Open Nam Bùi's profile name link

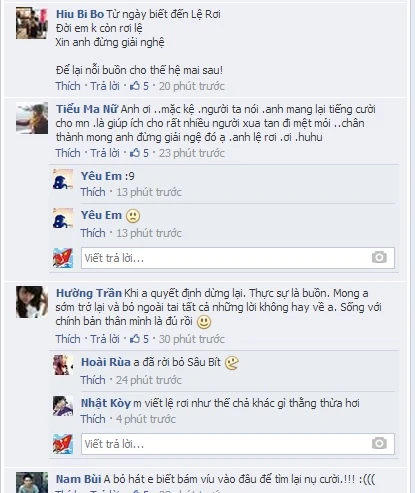[x=78, y=479]
